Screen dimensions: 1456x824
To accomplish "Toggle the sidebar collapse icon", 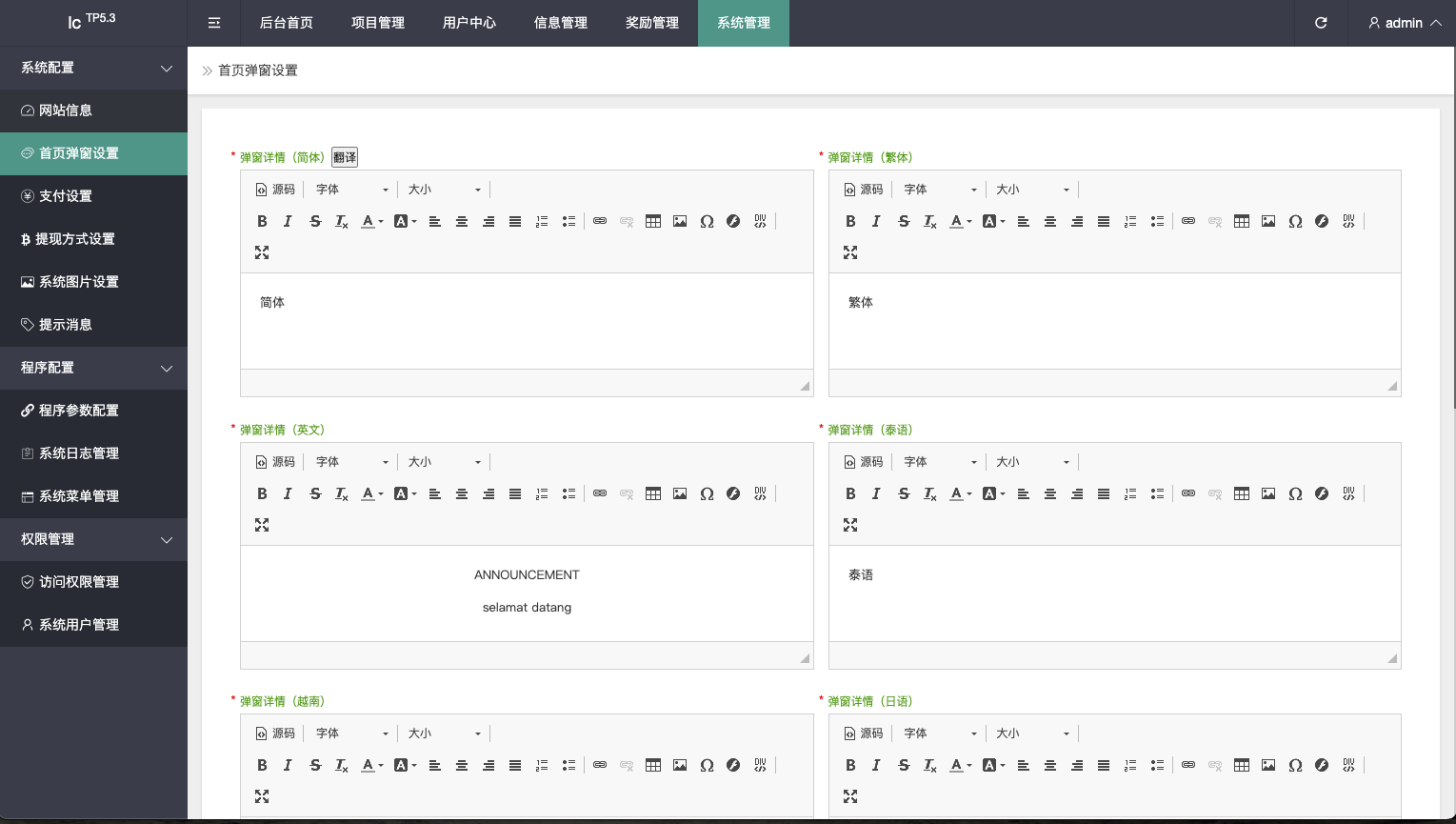I will (x=214, y=23).
